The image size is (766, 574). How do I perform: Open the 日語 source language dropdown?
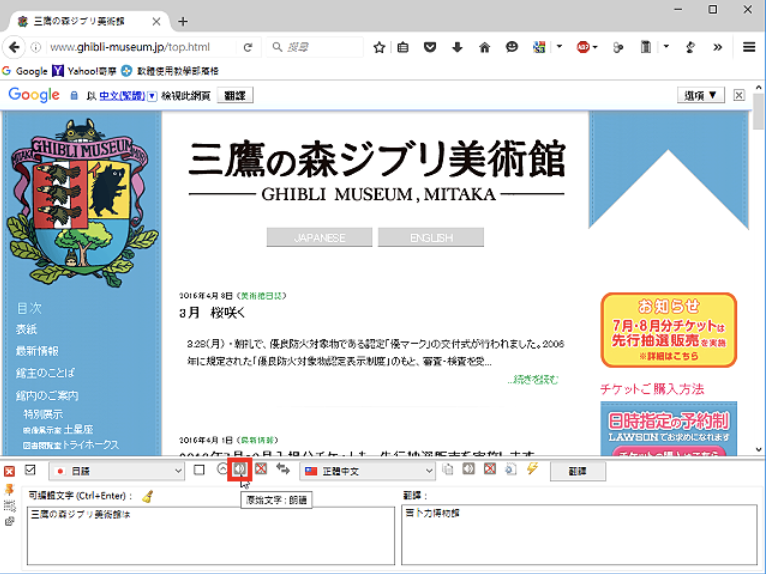[x=116, y=471]
